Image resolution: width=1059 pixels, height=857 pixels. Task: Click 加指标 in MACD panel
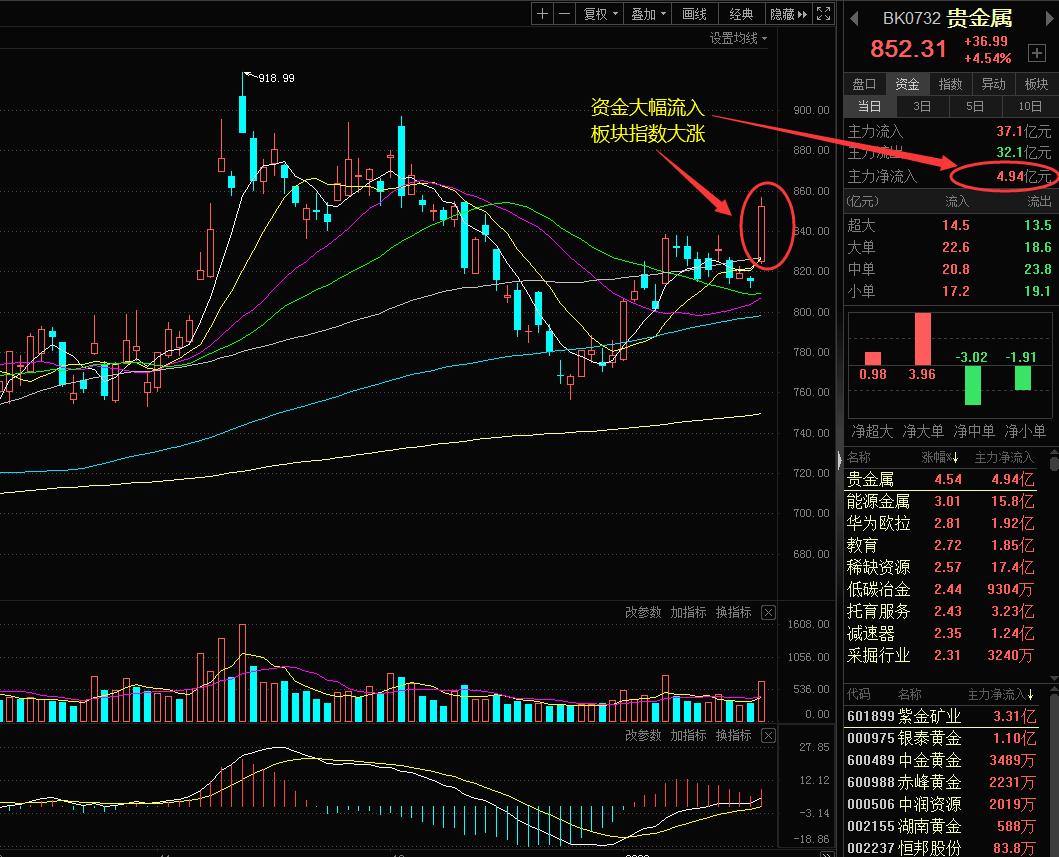point(688,735)
